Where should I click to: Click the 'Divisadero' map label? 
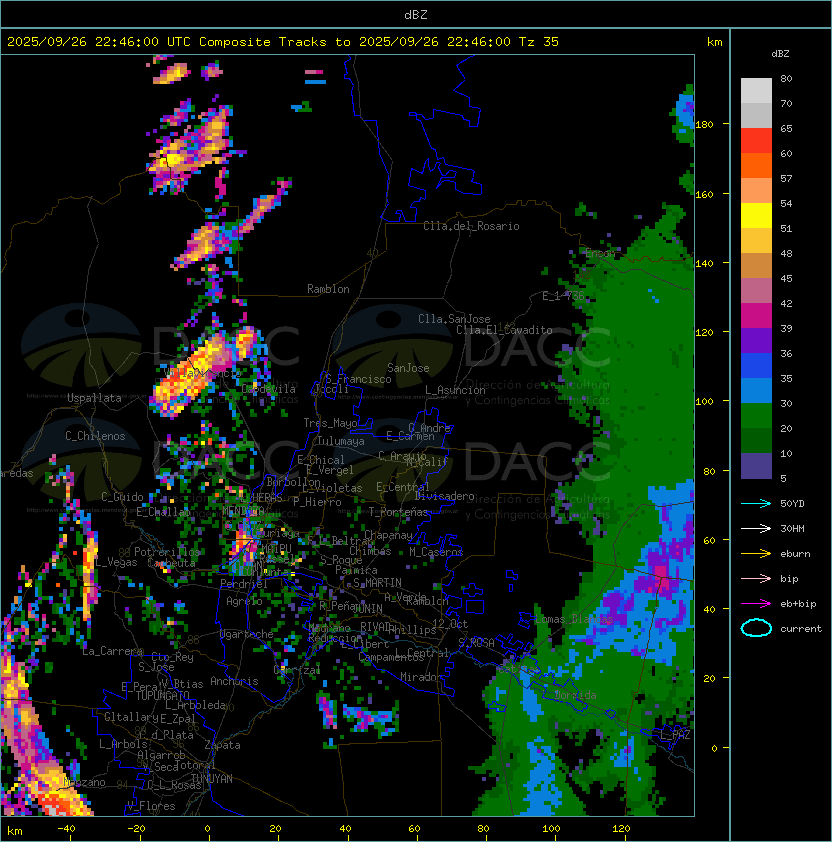click(x=445, y=496)
